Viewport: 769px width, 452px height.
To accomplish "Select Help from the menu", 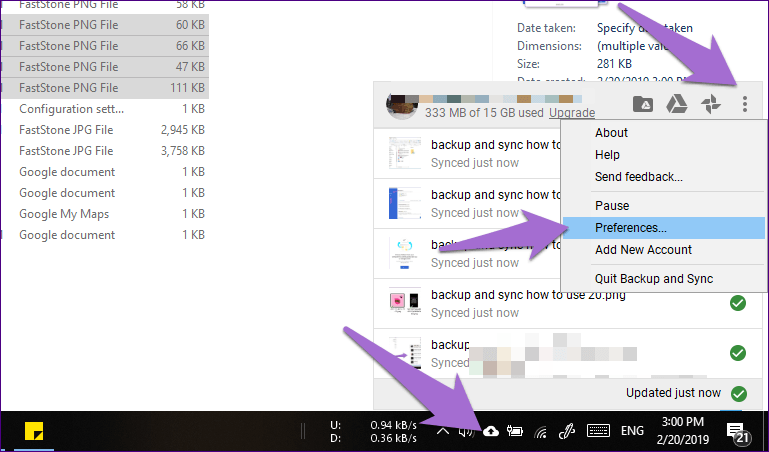I will pyautogui.click(x=664, y=155).
